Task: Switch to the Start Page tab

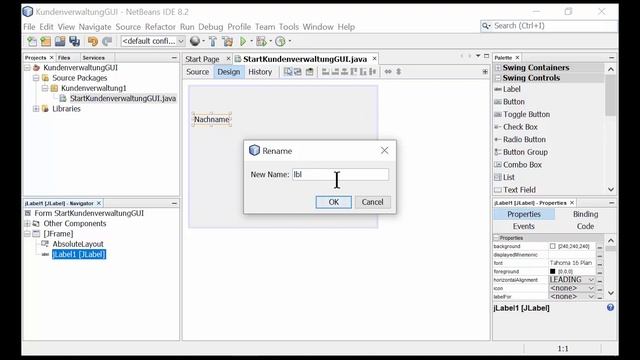Action: tap(202, 59)
